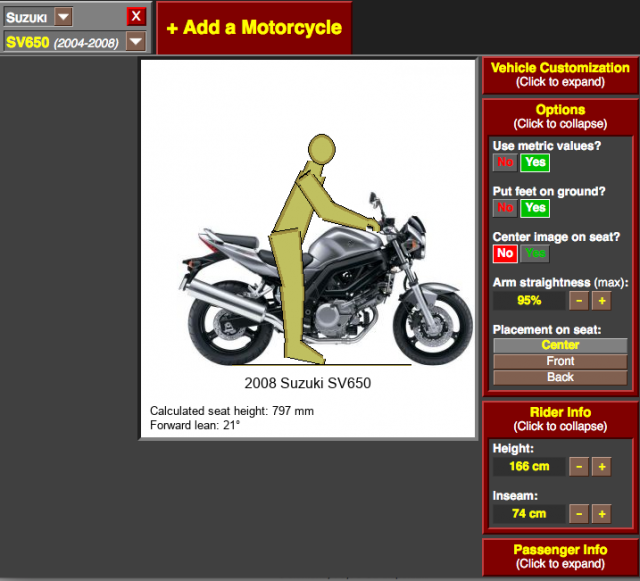Increase rider height with plus button
This screenshot has width=640, height=581.
point(601,466)
